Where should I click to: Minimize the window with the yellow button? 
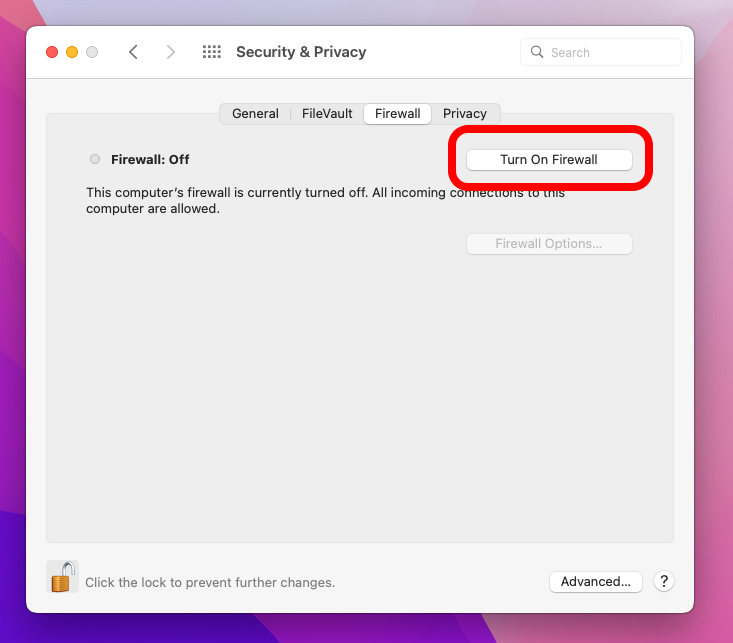coord(72,52)
